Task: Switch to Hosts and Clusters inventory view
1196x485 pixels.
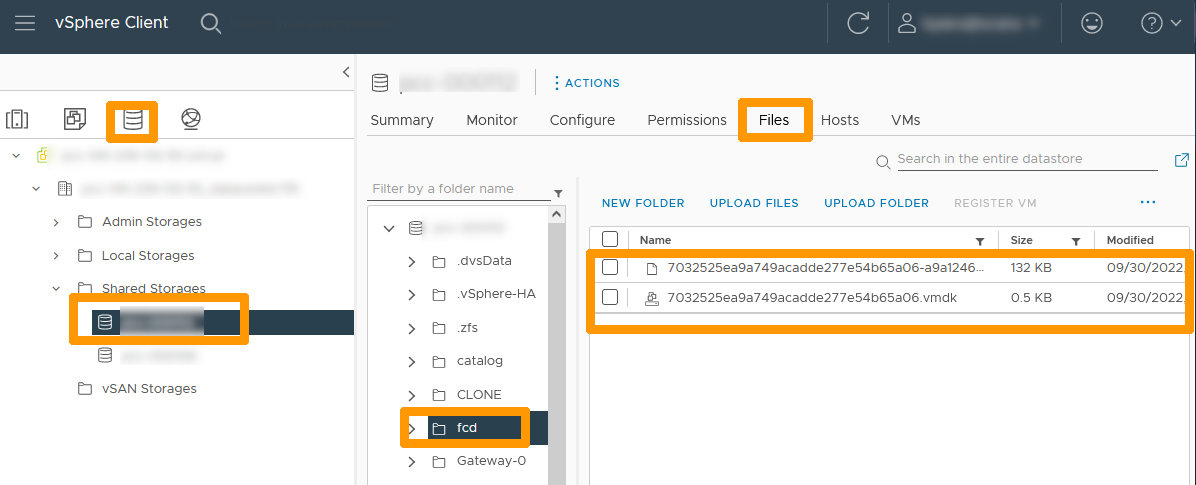Action: (x=17, y=119)
